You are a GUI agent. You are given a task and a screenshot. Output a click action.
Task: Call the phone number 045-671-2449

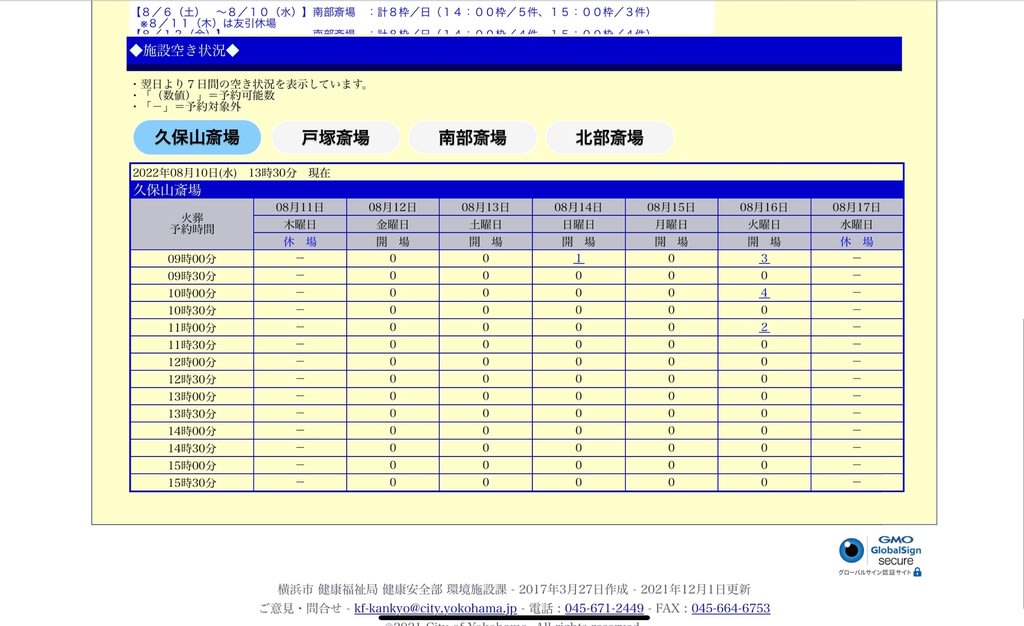click(x=604, y=608)
